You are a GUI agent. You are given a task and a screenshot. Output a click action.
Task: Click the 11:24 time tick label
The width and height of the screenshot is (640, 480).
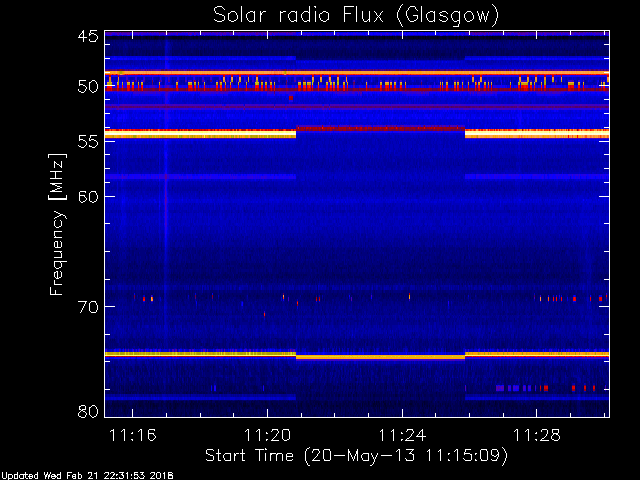(402, 435)
